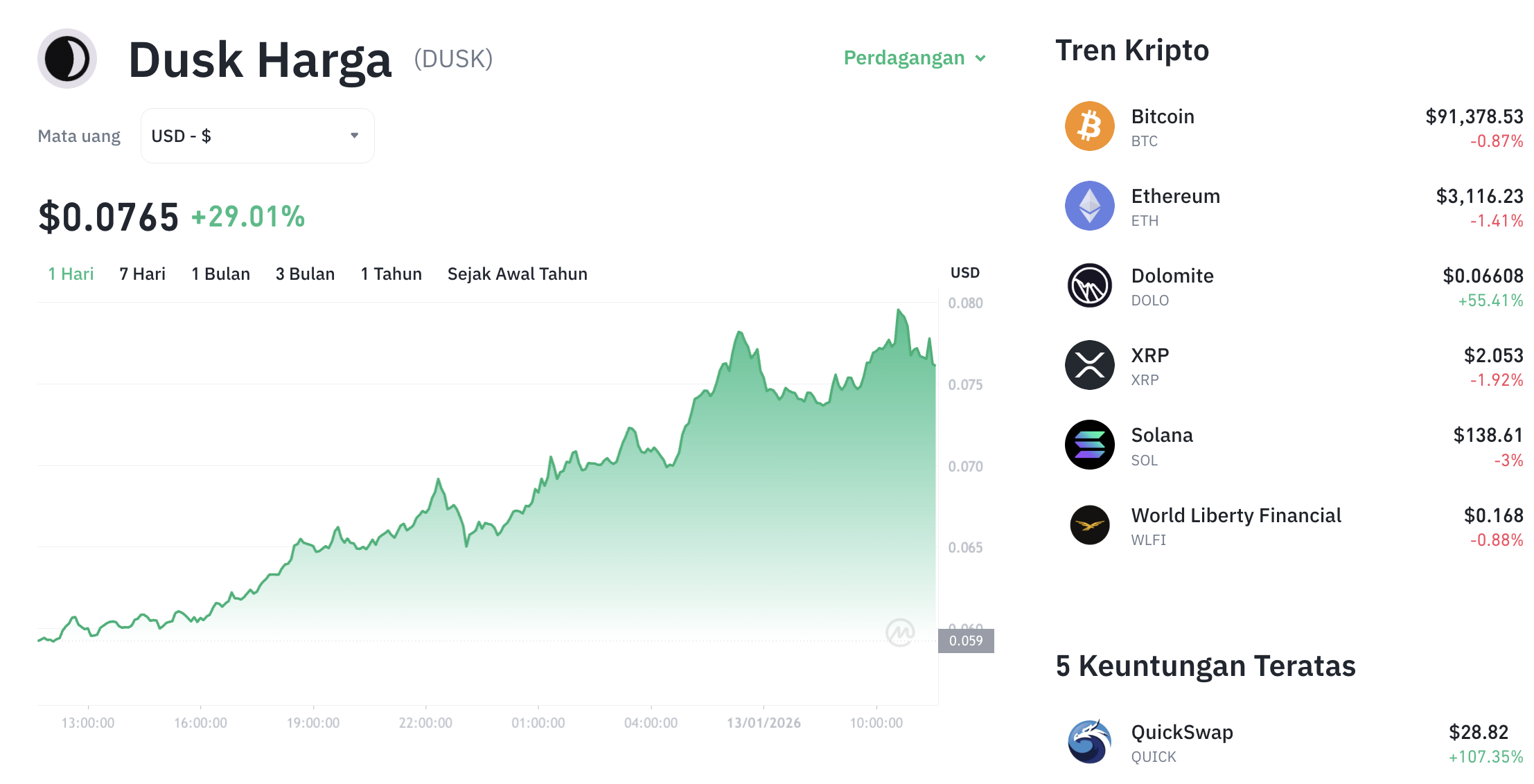Click the 0.059 price marker on chart axis
The image size is (1534, 784).
[966, 641]
